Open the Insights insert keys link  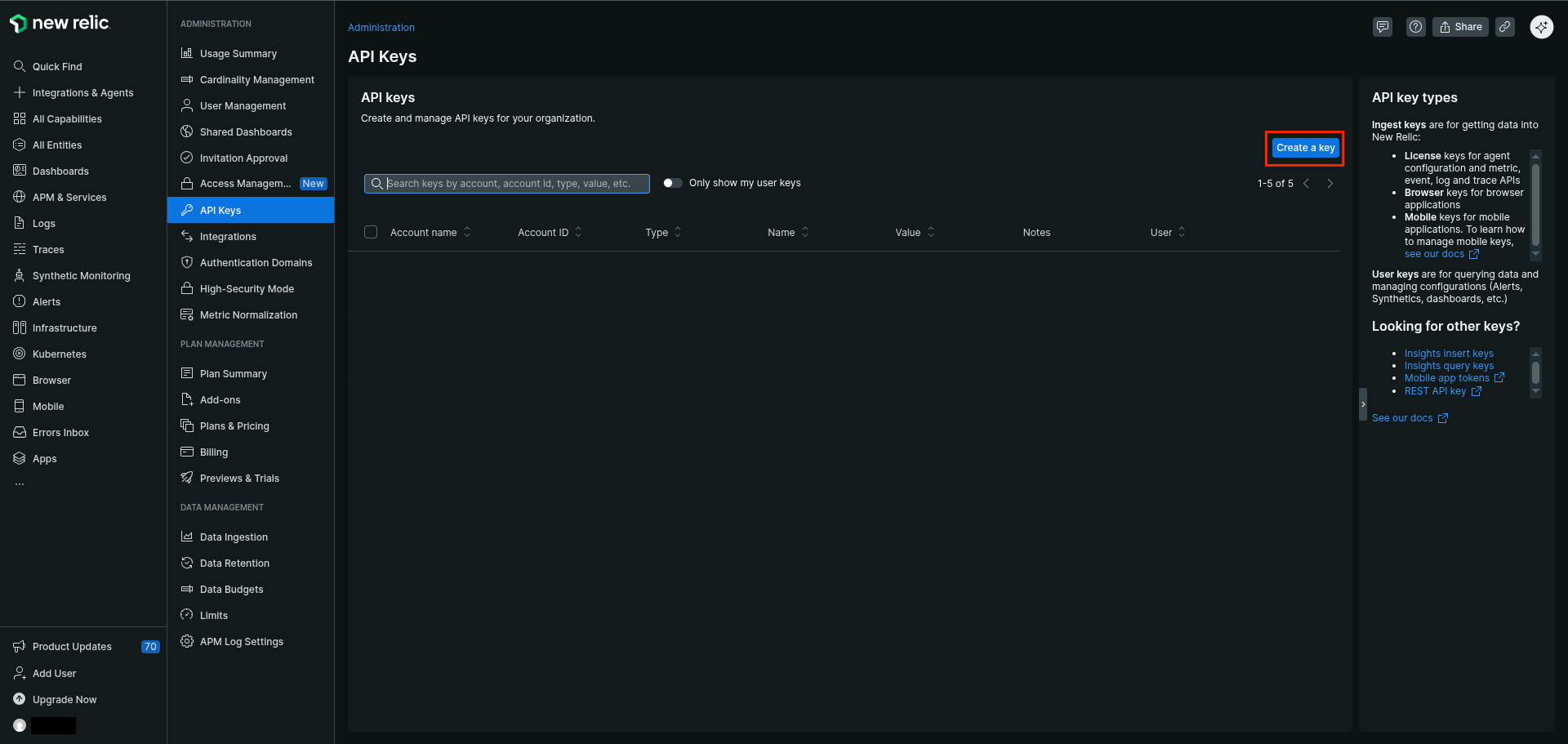1448,354
